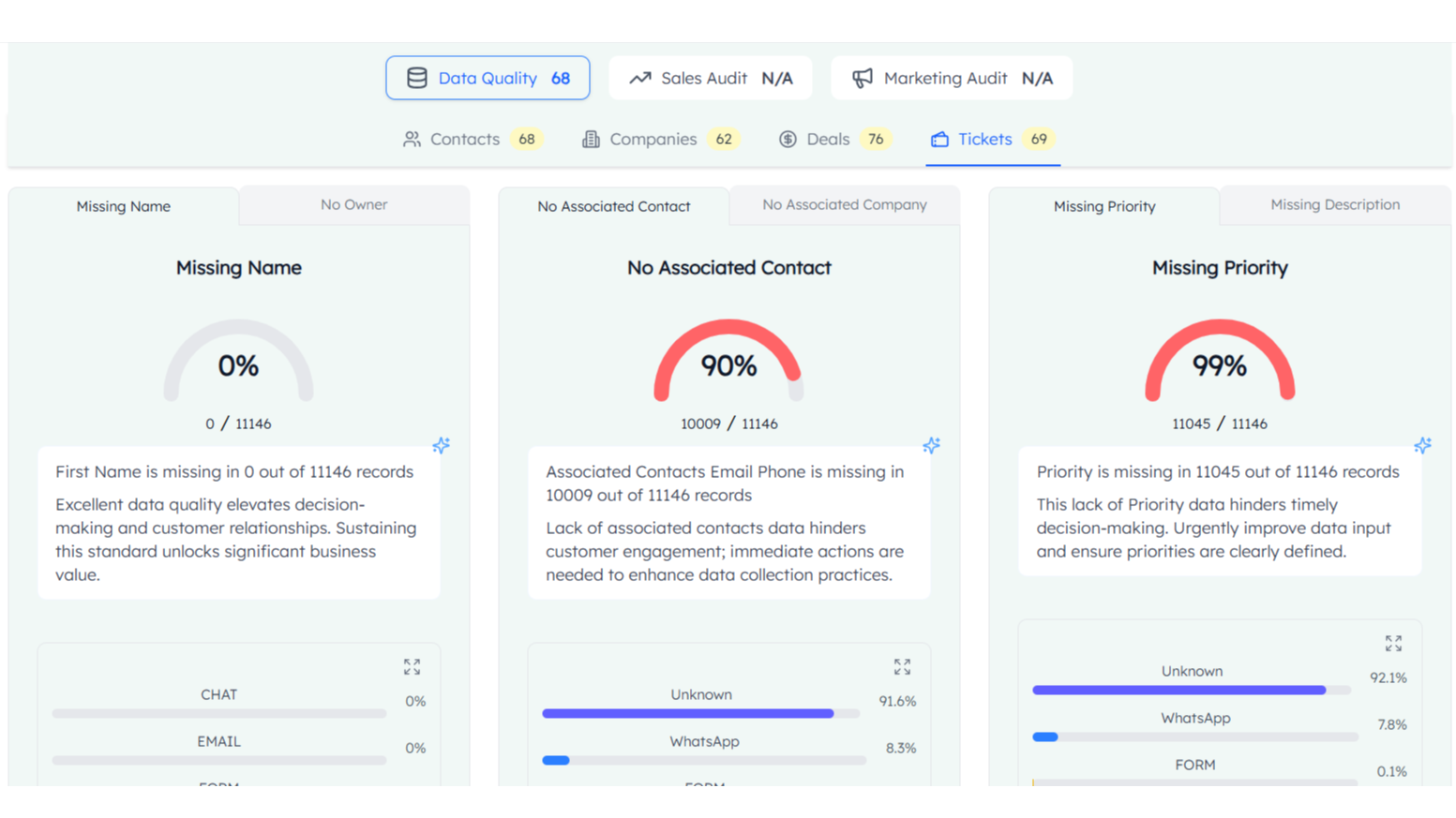The image size is (1456, 818).
Task: Click the Data Quality database icon
Action: click(x=417, y=78)
